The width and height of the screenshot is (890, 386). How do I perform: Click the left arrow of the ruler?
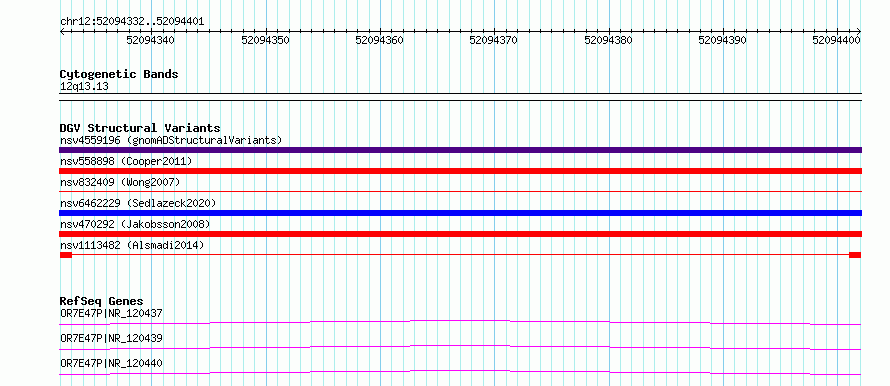[62, 32]
